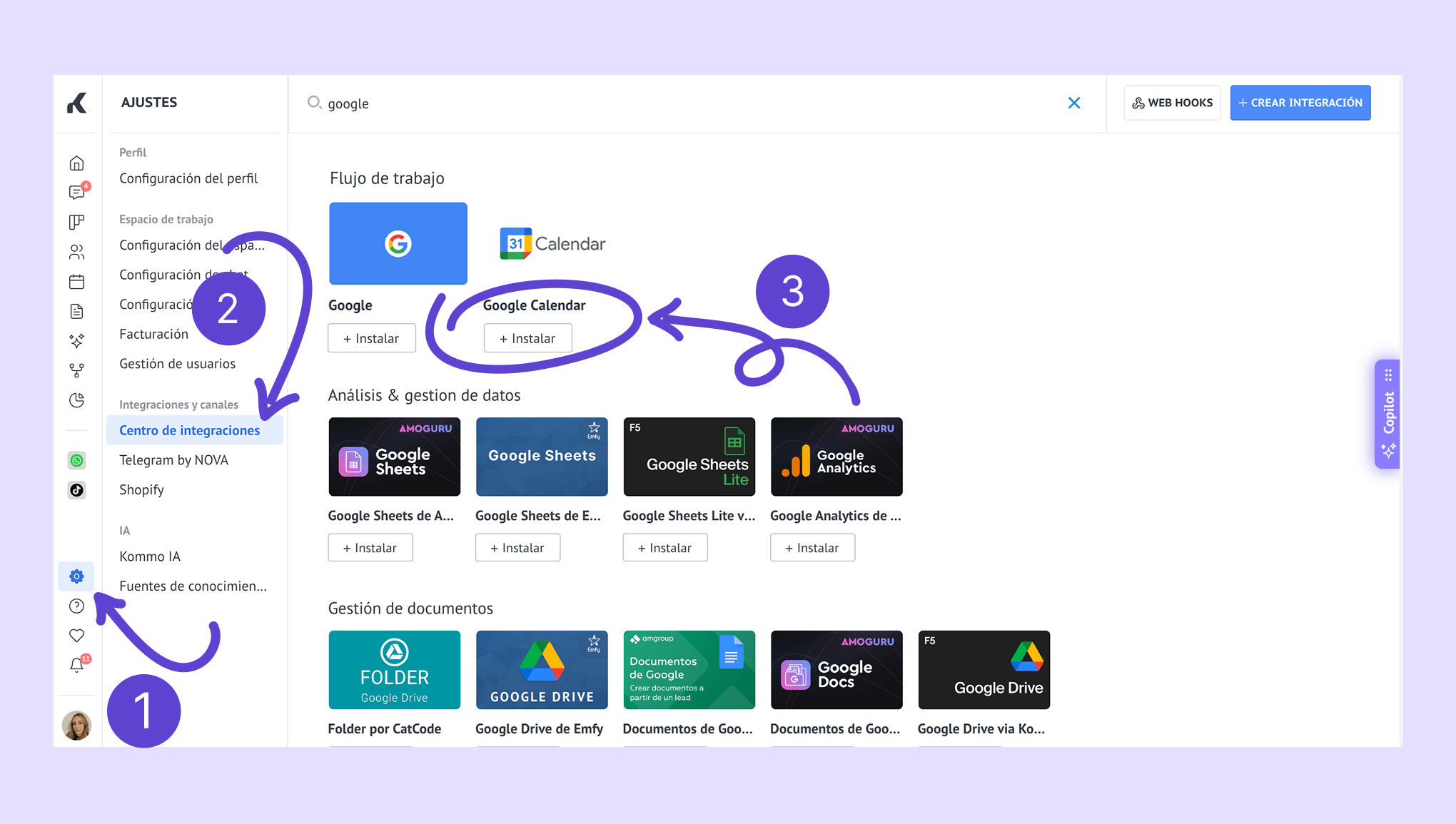Open the Web Hooks button
The width and height of the screenshot is (1456, 824).
point(1172,103)
